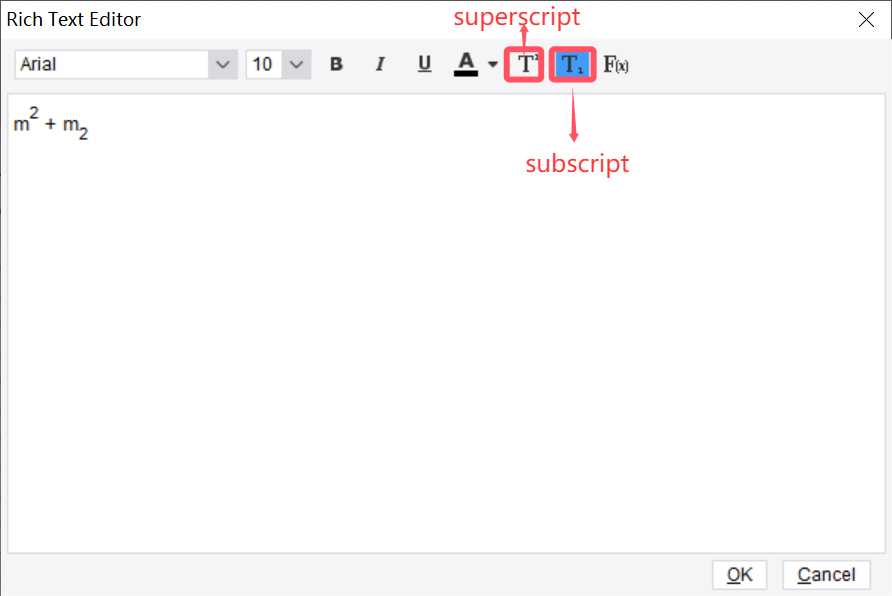This screenshot has width=892, height=596.
Task: Toggle bold for the equation text
Action: 336,64
